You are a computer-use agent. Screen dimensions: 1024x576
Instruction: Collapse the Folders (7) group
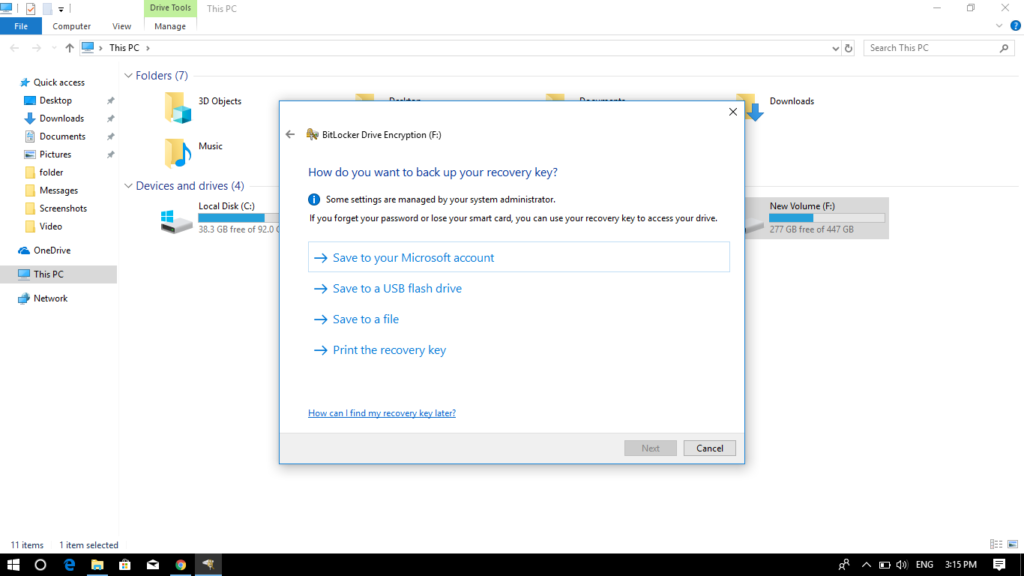tap(128, 76)
